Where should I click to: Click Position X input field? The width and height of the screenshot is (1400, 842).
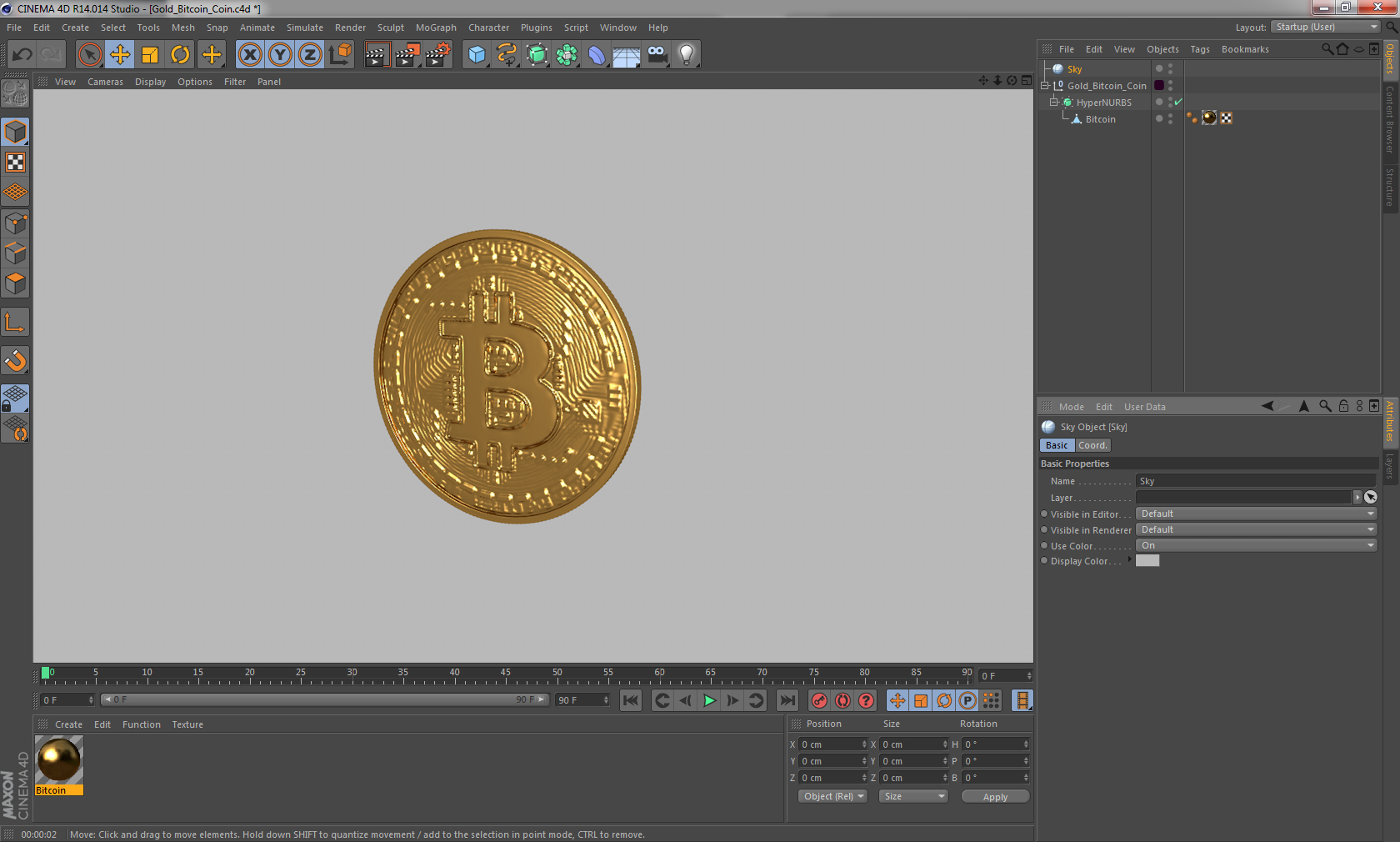tap(832, 744)
